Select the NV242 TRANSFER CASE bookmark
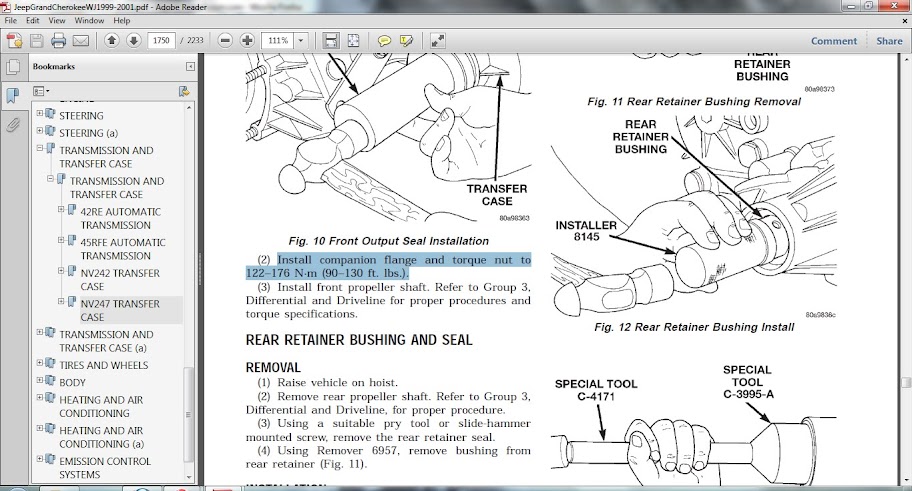912x491 pixels. 120,280
